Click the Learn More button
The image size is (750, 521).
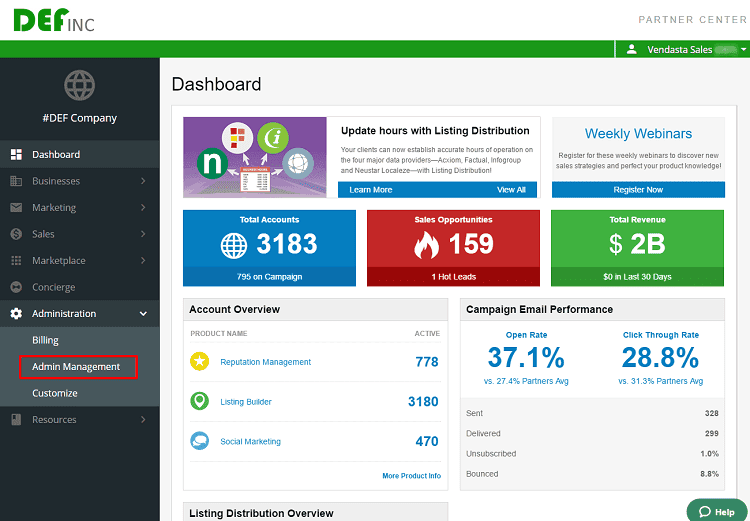tap(371, 189)
